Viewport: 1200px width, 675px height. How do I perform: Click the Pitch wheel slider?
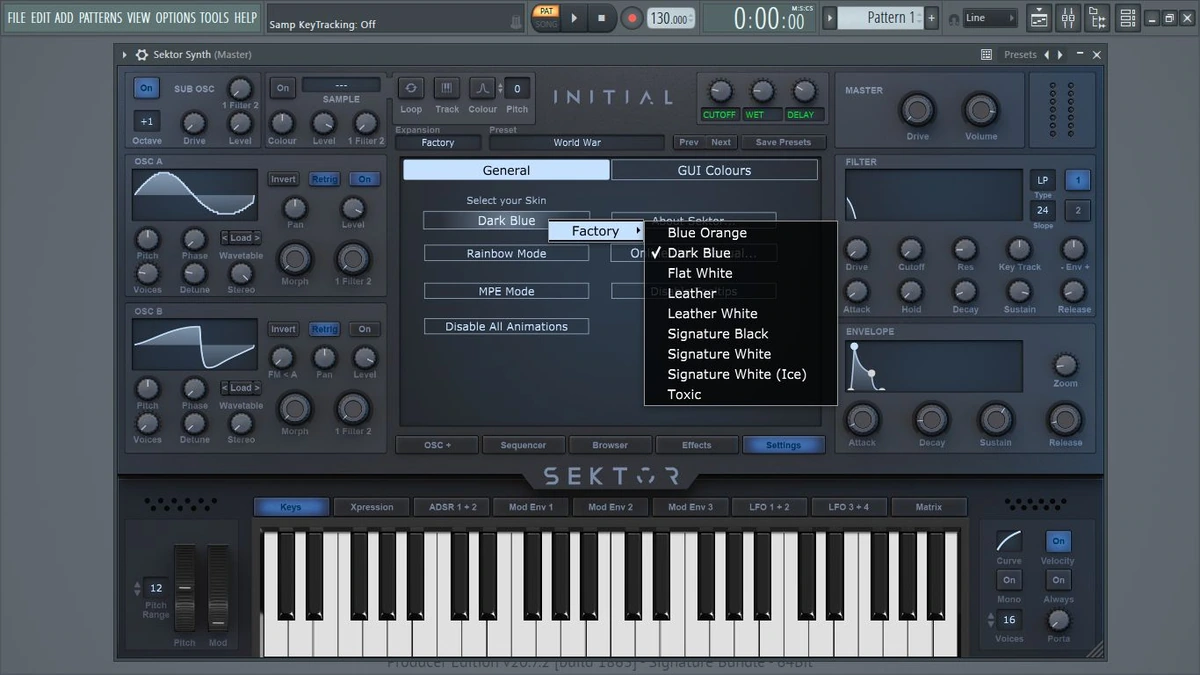click(185, 588)
